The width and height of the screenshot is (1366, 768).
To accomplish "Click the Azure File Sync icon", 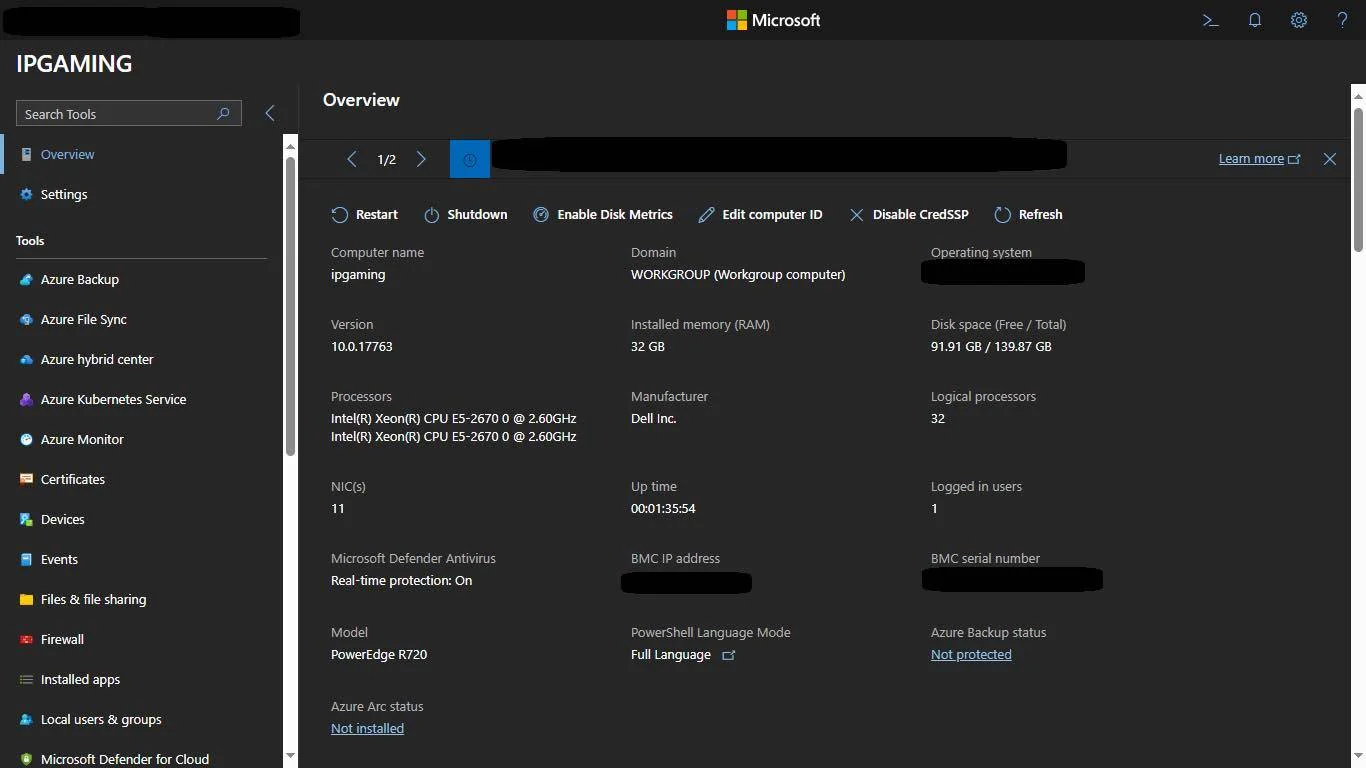I will click(x=26, y=320).
